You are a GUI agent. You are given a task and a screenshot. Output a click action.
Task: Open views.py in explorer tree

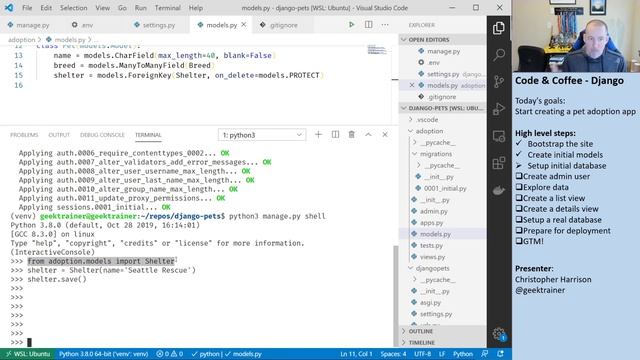pos(432,257)
